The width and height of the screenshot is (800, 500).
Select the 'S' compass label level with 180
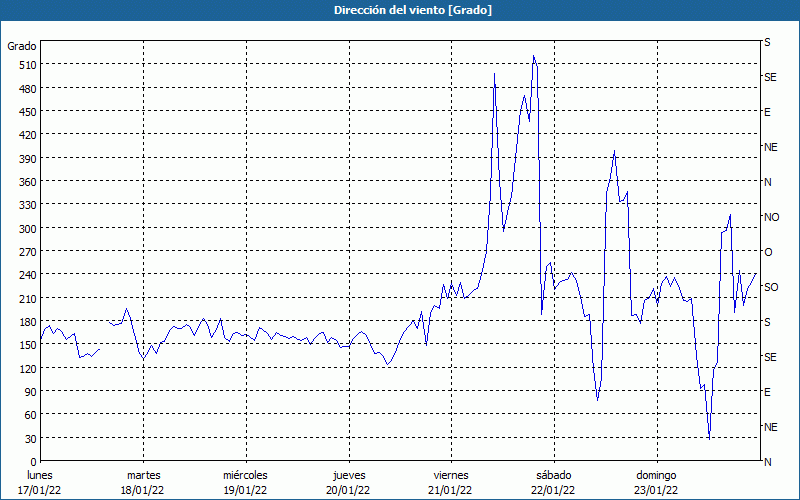(767, 322)
